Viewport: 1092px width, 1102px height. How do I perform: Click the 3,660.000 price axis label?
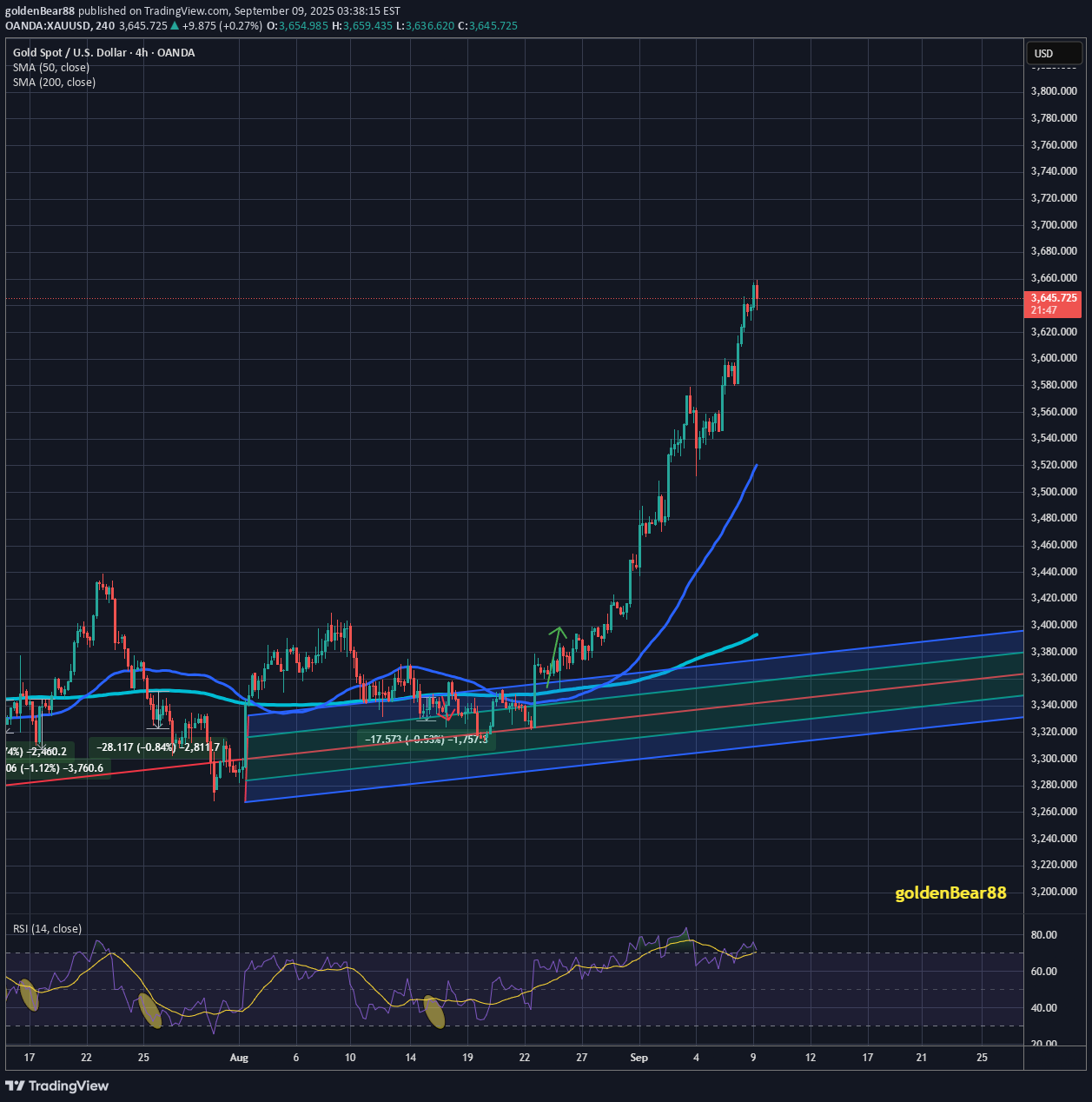click(1054, 278)
